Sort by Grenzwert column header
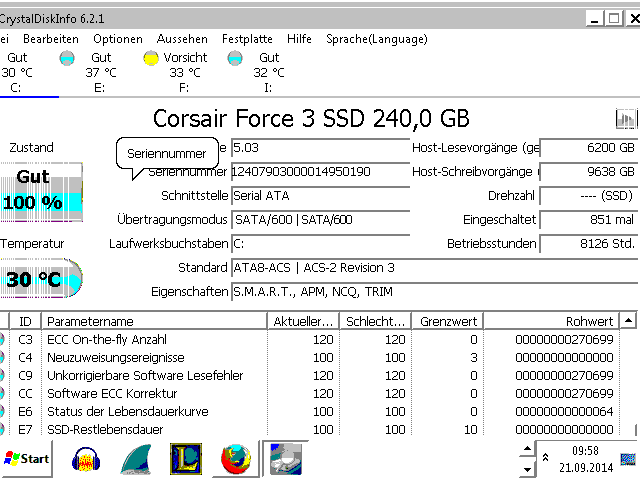Screen dimensions: 640x480 [447, 322]
